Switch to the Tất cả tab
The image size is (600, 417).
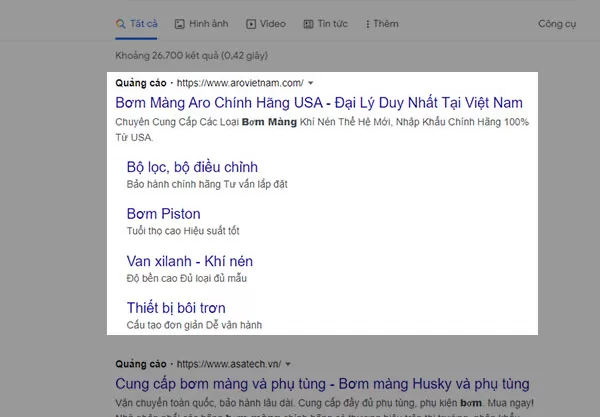pos(136,24)
